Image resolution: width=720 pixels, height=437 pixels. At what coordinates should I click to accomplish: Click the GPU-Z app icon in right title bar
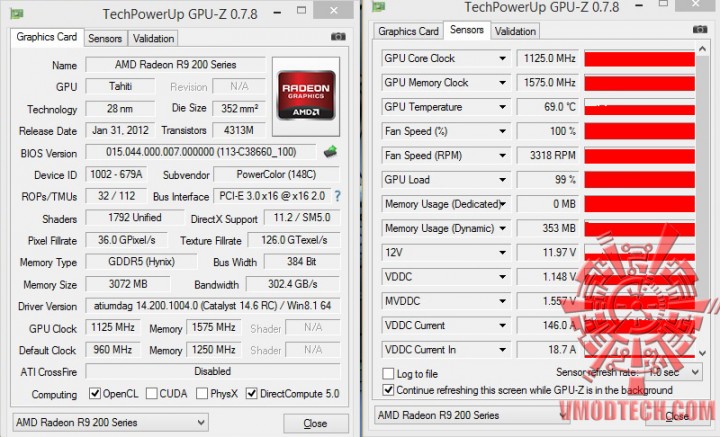click(x=379, y=6)
